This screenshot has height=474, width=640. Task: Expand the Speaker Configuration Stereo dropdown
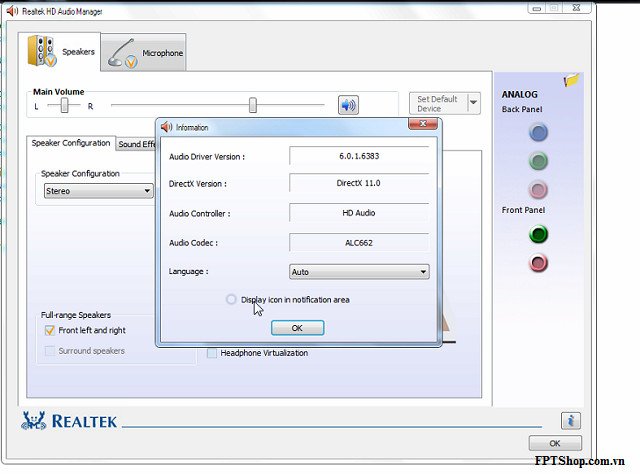point(98,190)
